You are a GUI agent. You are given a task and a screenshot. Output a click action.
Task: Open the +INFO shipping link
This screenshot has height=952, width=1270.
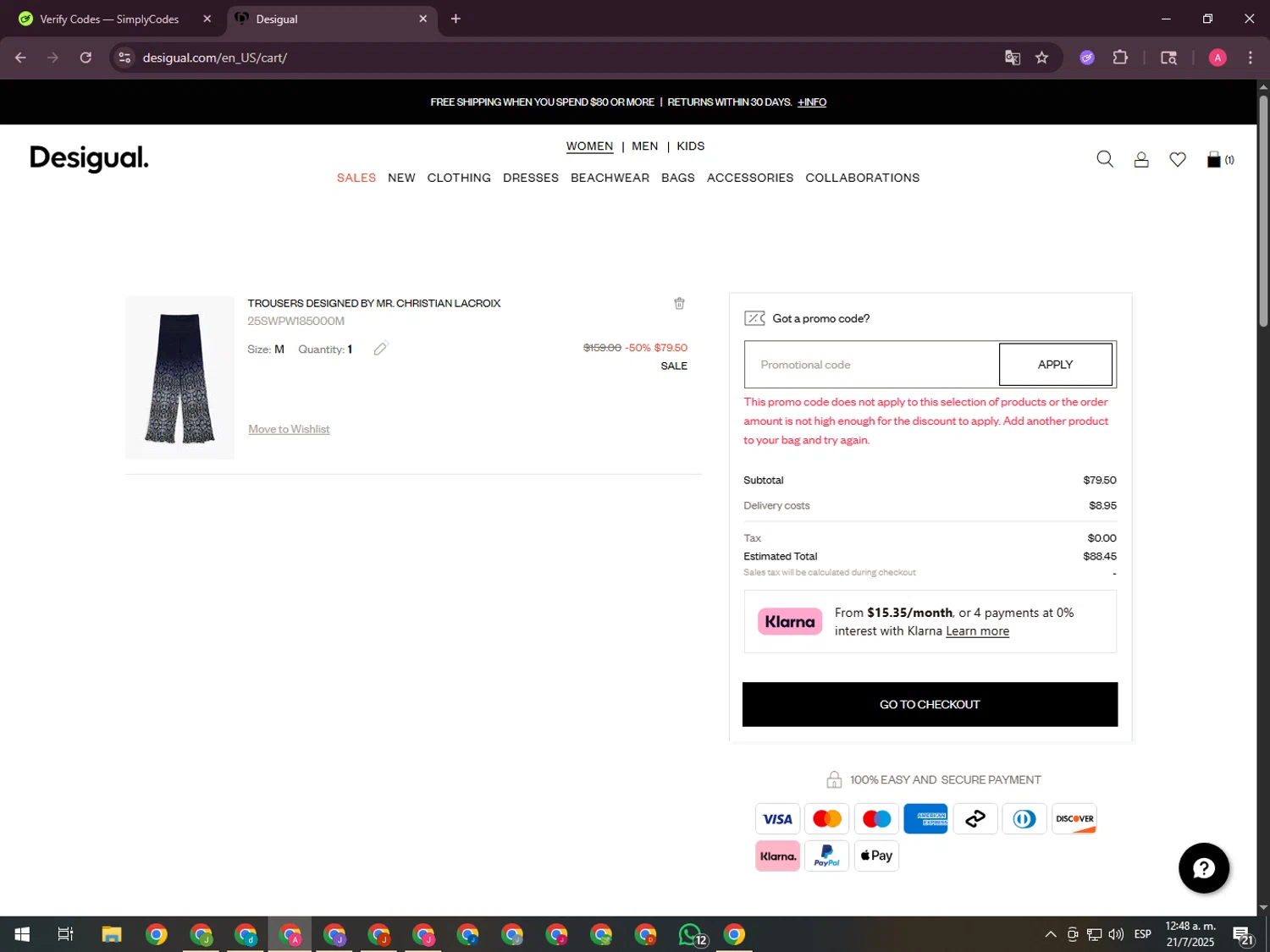(x=811, y=102)
